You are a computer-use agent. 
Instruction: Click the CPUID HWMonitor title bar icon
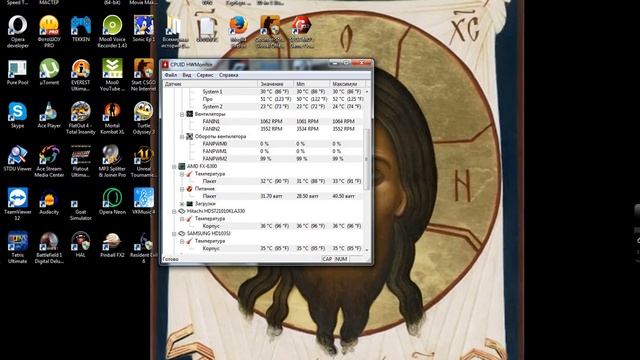tap(166, 64)
